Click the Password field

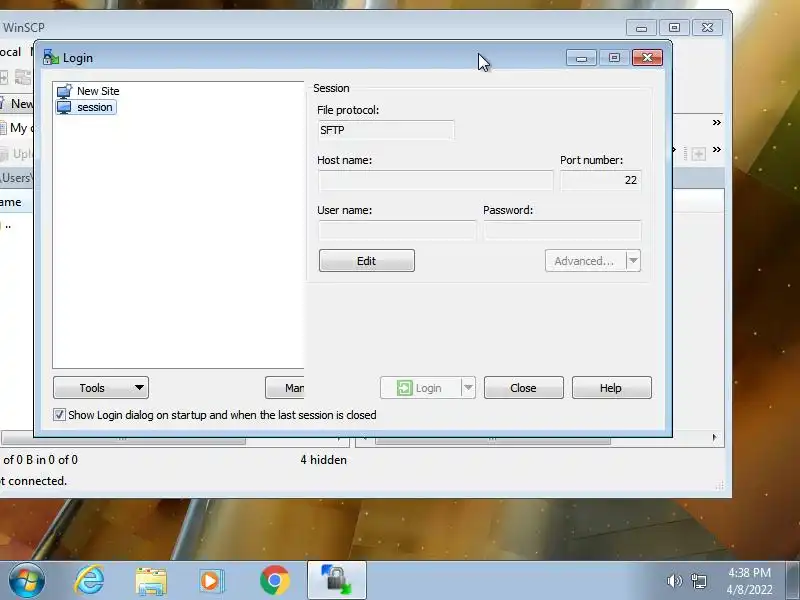click(562, 230)
